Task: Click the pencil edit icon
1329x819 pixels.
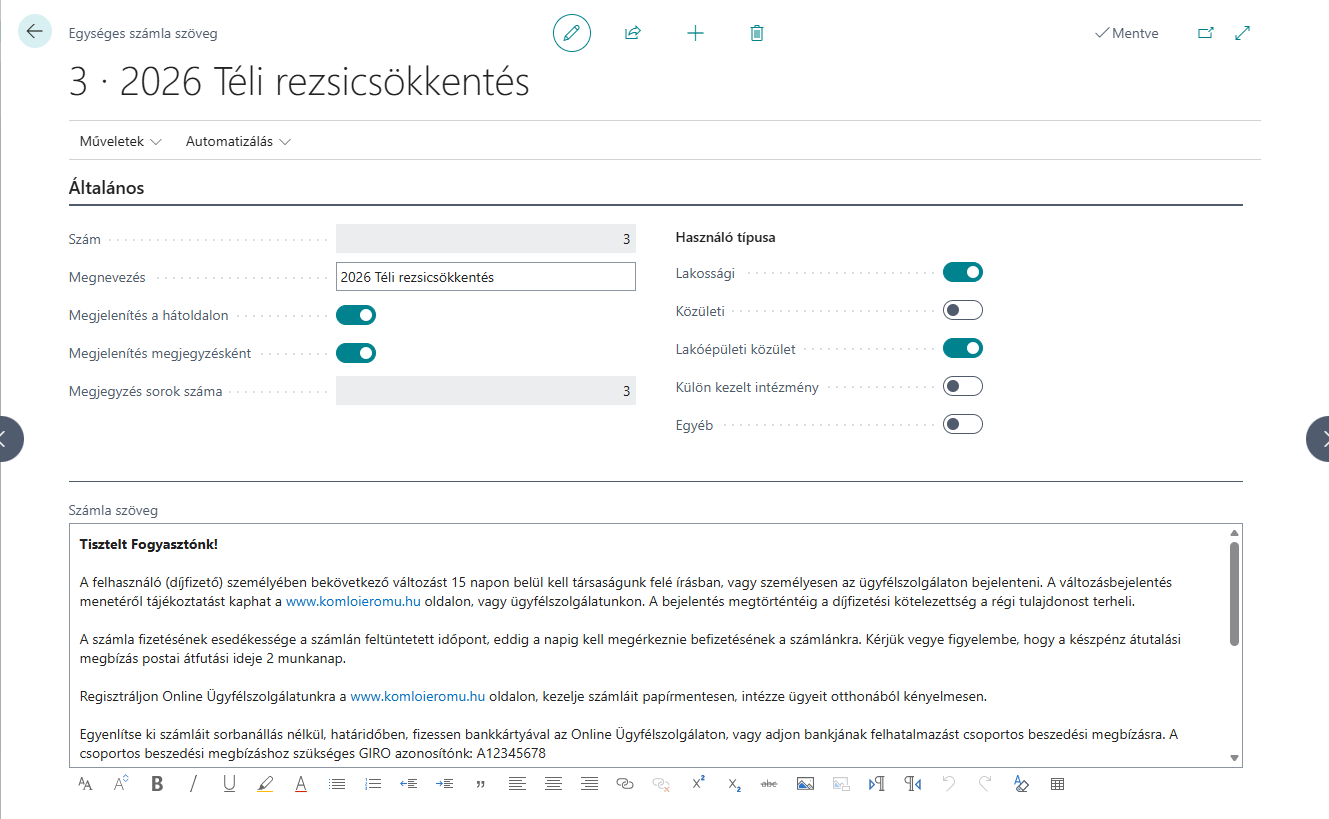Action: tap(571, 33)
